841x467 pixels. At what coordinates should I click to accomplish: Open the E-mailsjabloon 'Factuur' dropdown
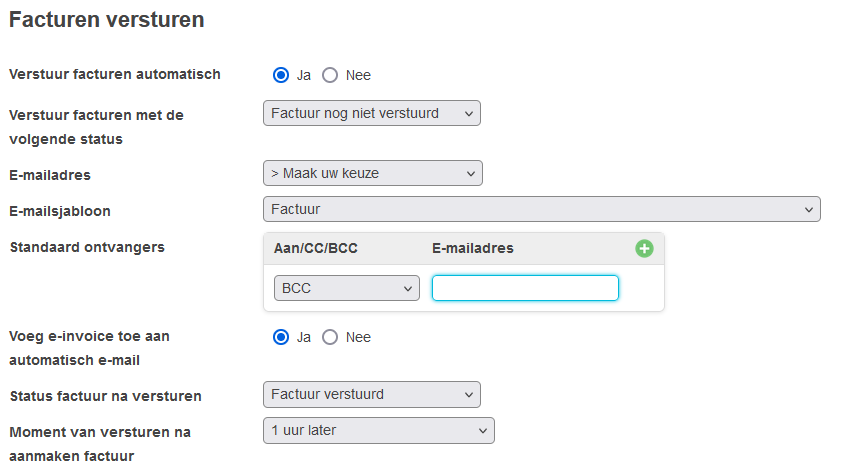click(541, 209)
